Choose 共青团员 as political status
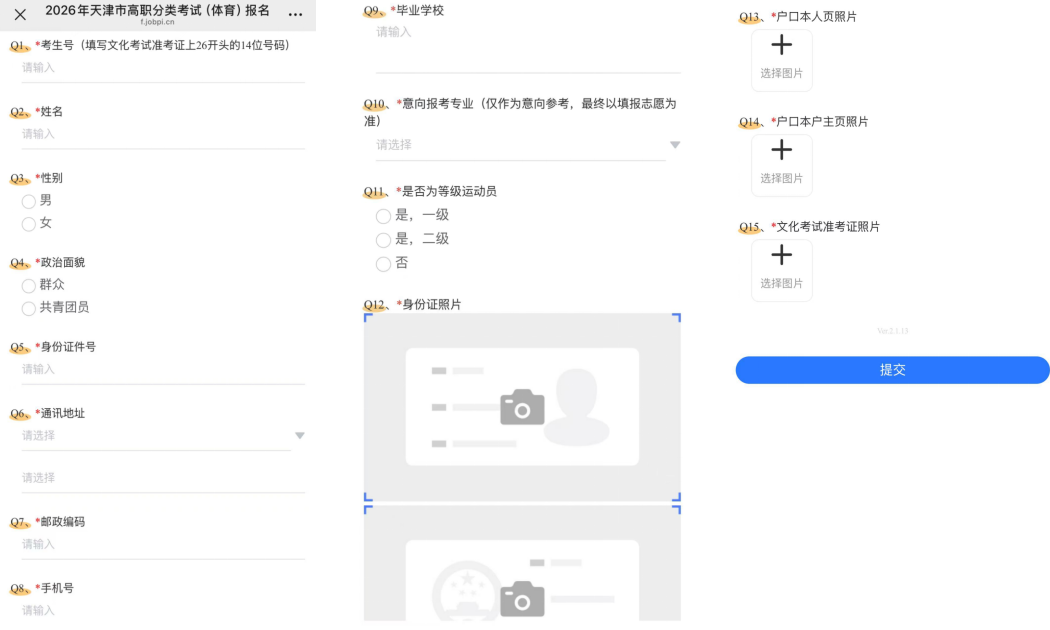Viewport: 1050px width, 630px height. 29,308
